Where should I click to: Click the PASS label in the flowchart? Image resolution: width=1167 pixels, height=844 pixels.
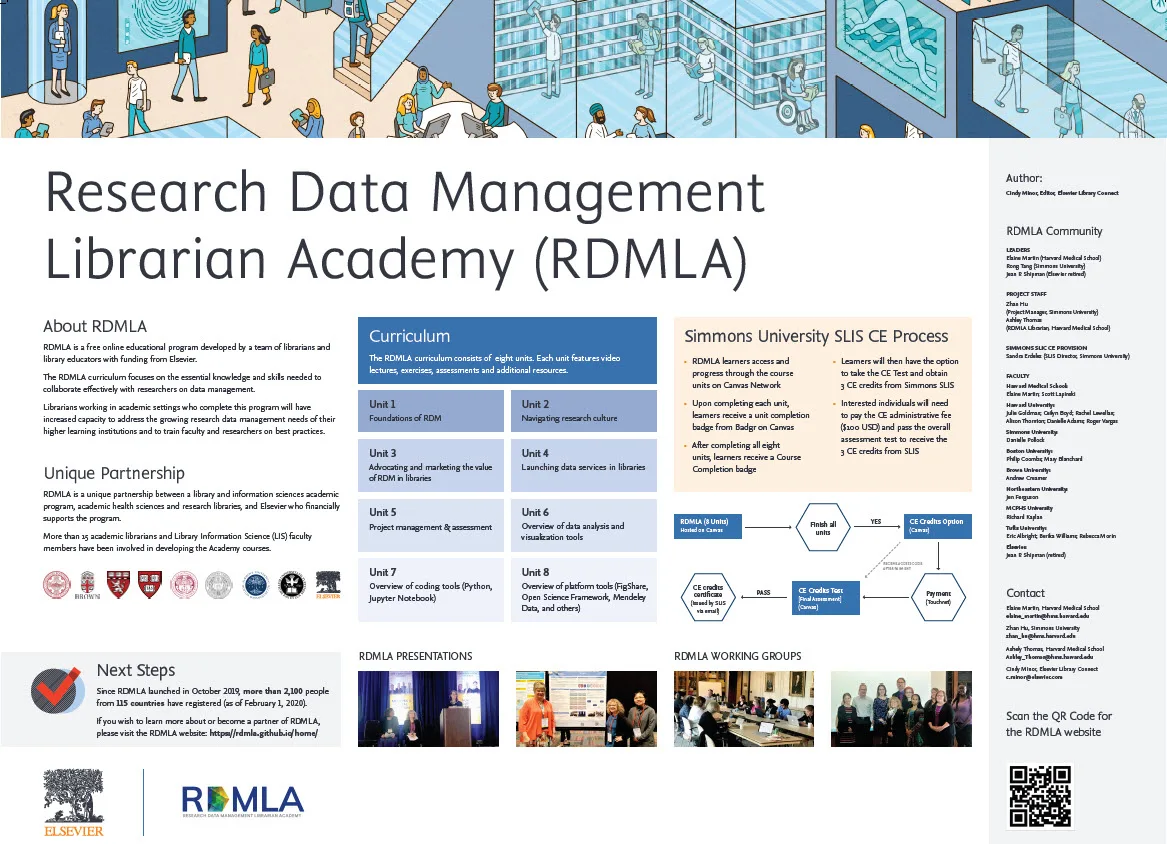763,593
